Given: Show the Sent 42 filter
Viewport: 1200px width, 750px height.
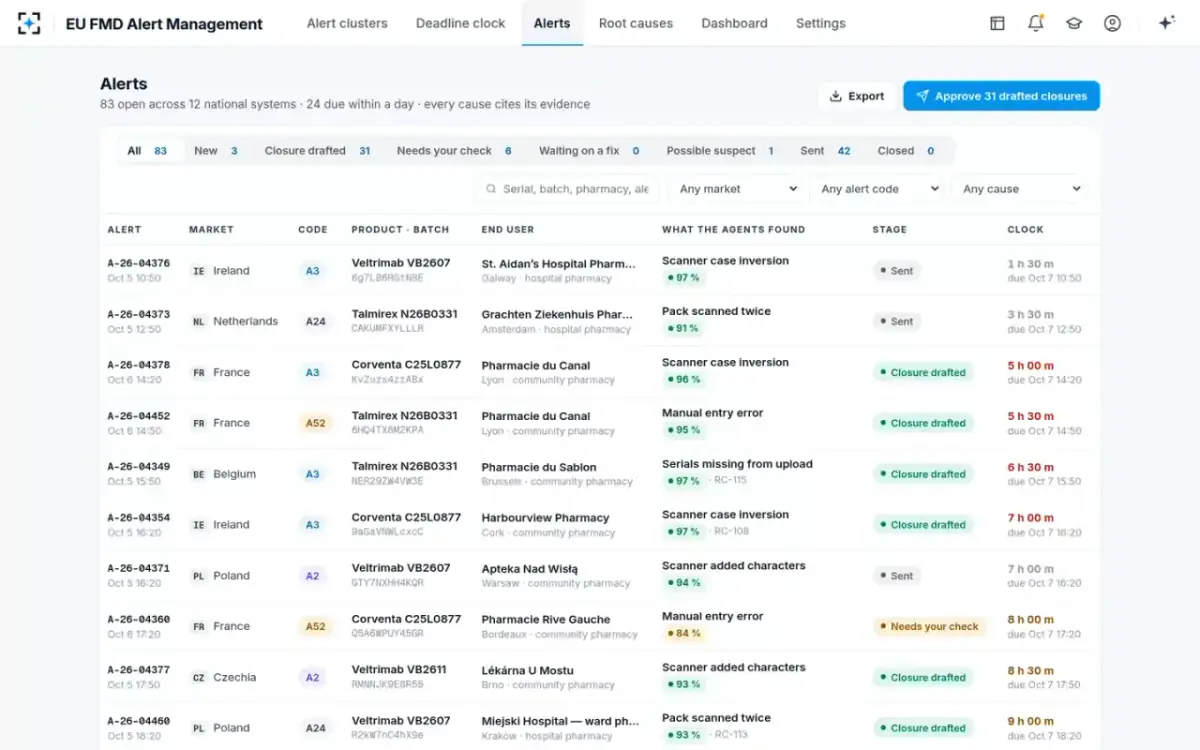Looking at the screenshot, I should pos(826,151).
